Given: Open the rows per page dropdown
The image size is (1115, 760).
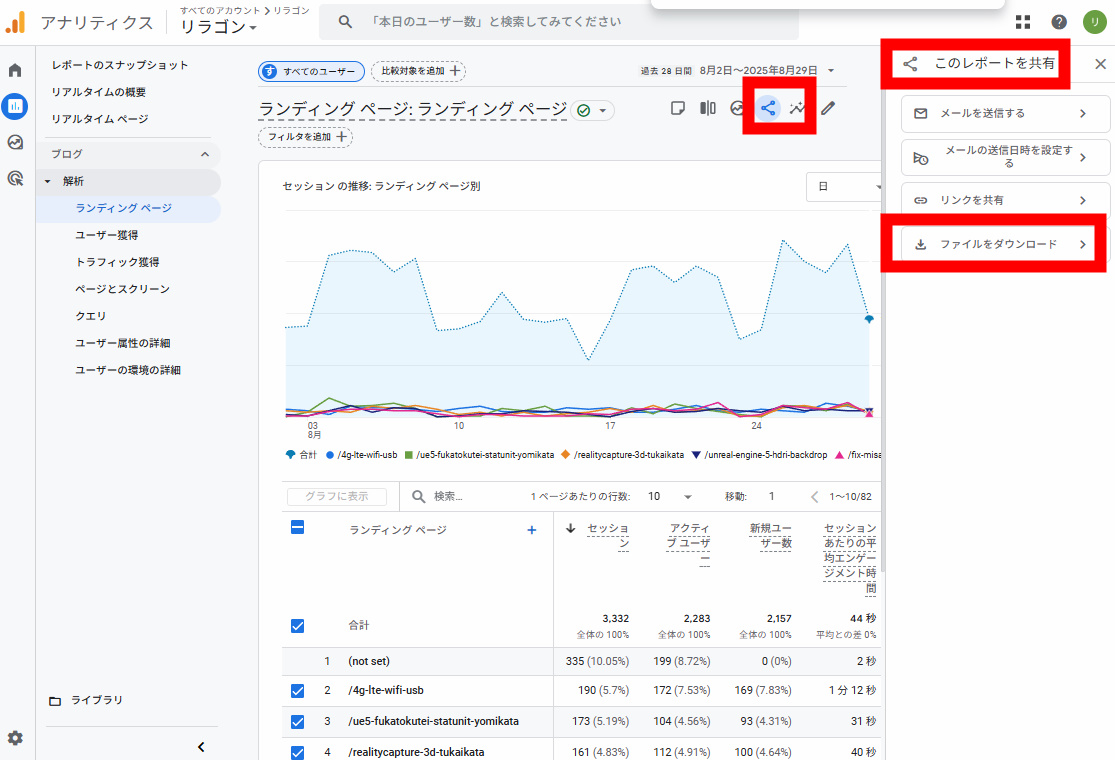Looking at the screenshot, I should click(x=669, y=497).
